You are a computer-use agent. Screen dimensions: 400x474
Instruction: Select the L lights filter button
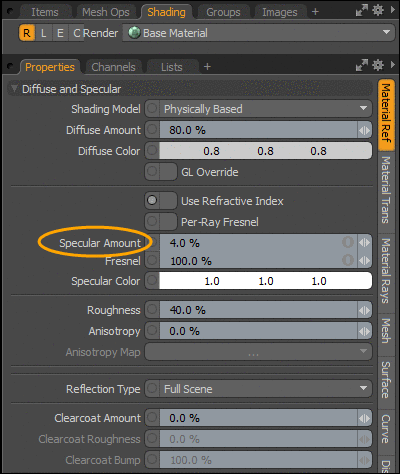coord(43,33)
